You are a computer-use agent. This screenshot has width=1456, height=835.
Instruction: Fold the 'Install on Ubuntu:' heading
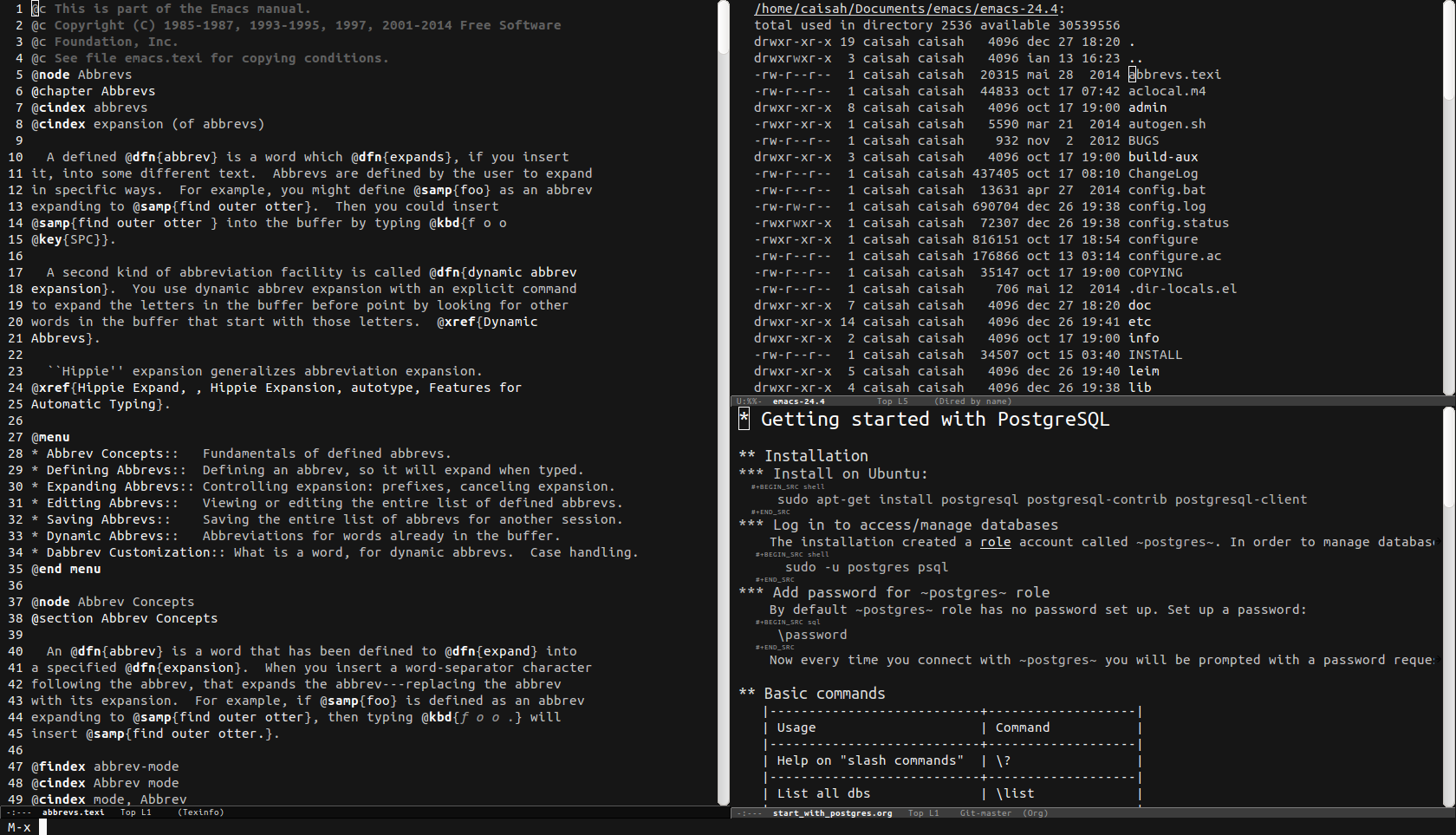point(833,473)
